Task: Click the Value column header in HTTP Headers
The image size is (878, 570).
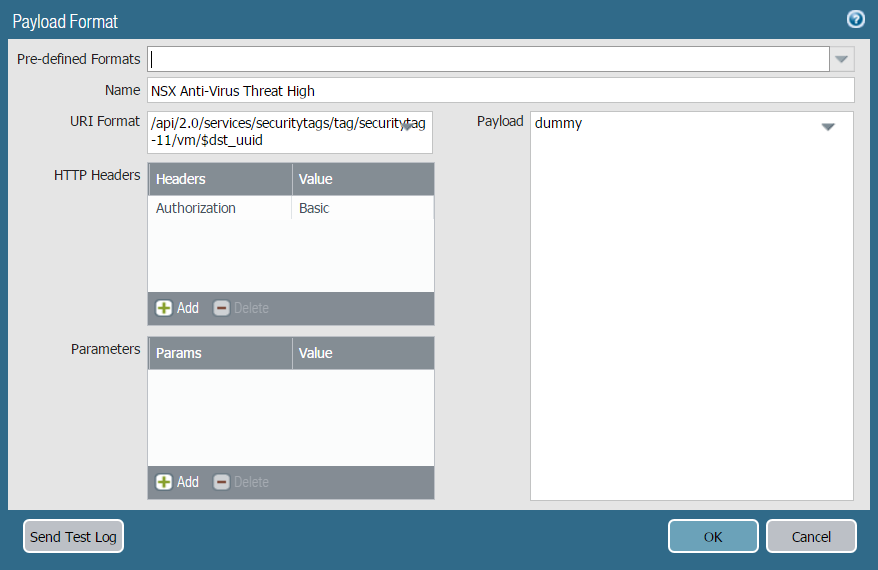Action: click(363, 179)
